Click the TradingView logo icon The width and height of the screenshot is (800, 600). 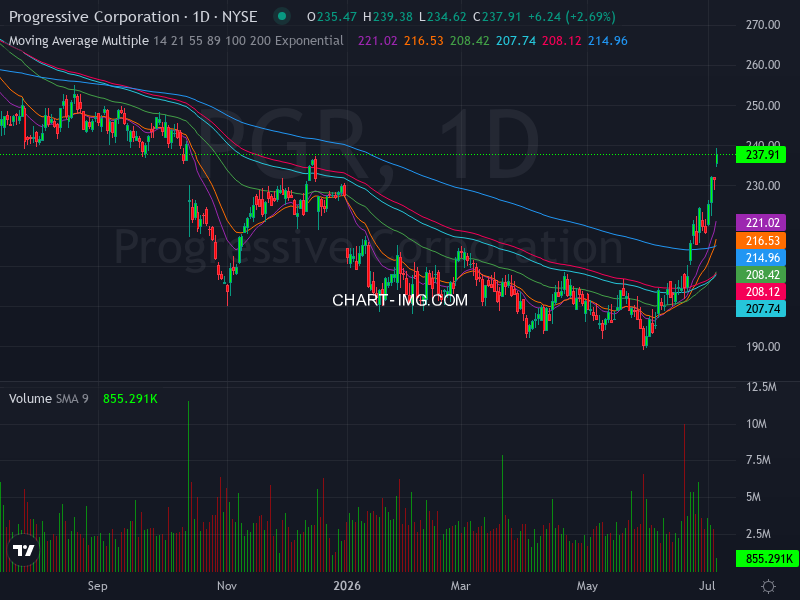point(23,551)
